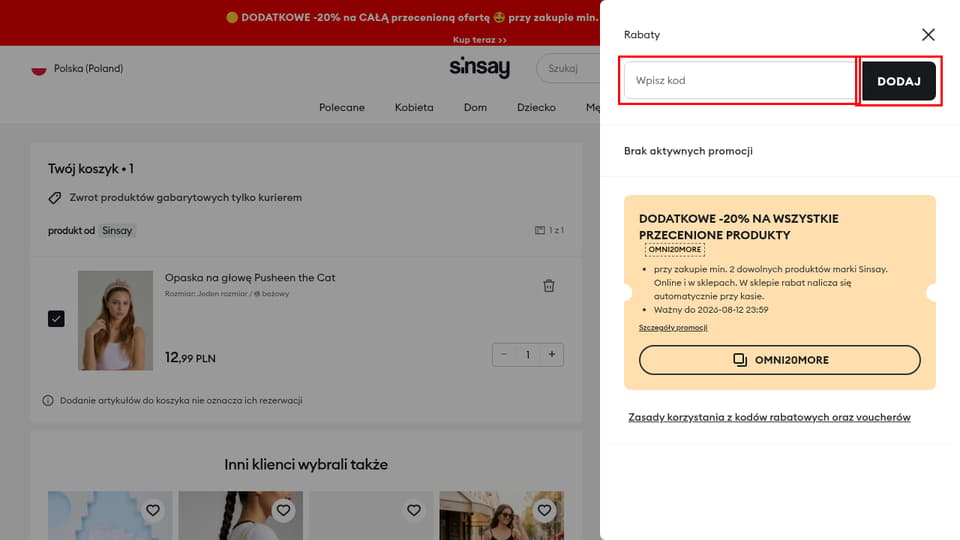Click the info icon beside reservation note
This screenshot has height=540, width=960.
[48, 400]
